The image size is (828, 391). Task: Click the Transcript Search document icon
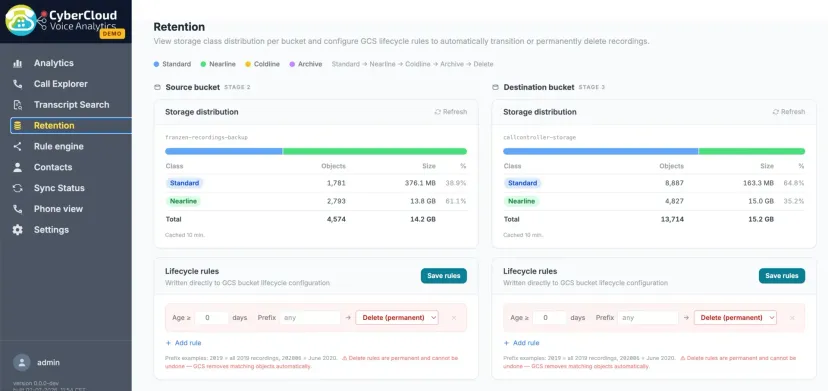coord(17,105)
